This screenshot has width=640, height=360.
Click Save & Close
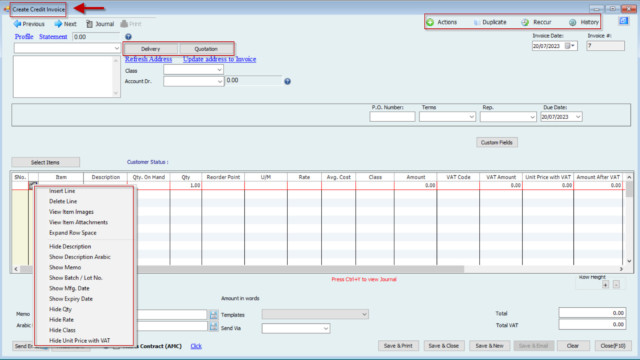[x=444, y=346]
